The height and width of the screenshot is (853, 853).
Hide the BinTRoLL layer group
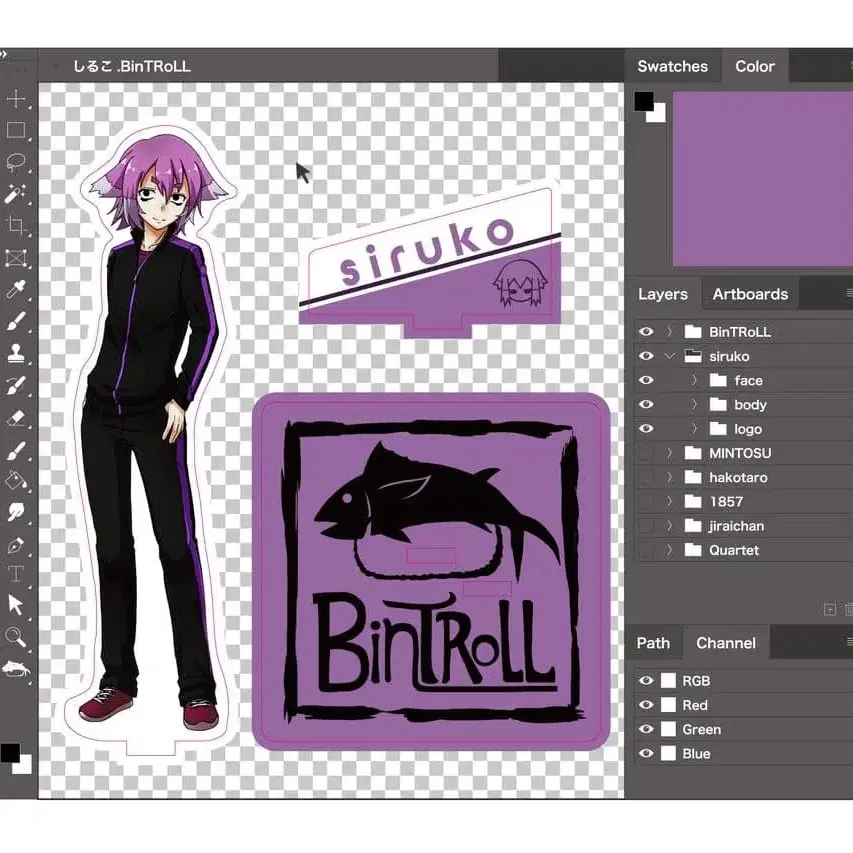tap(646, 332)
